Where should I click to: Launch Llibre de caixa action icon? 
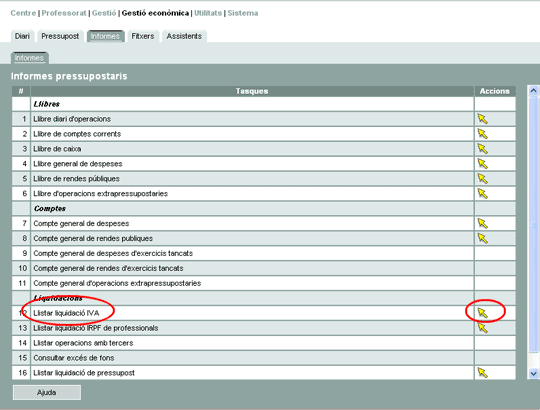pyautogui.click(x=483, y=149)
